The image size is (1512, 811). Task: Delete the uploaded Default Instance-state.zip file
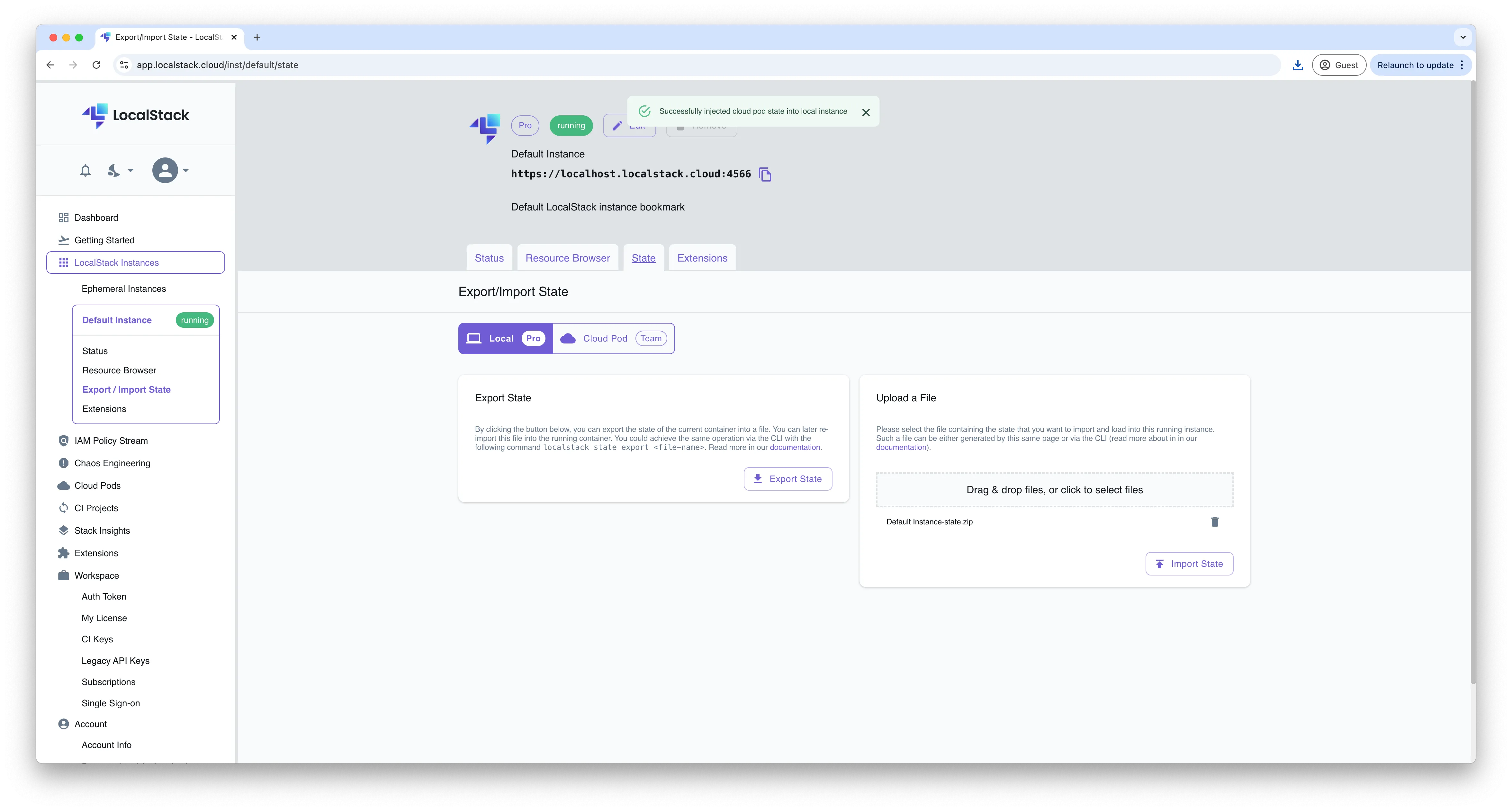pos(1215,522)
